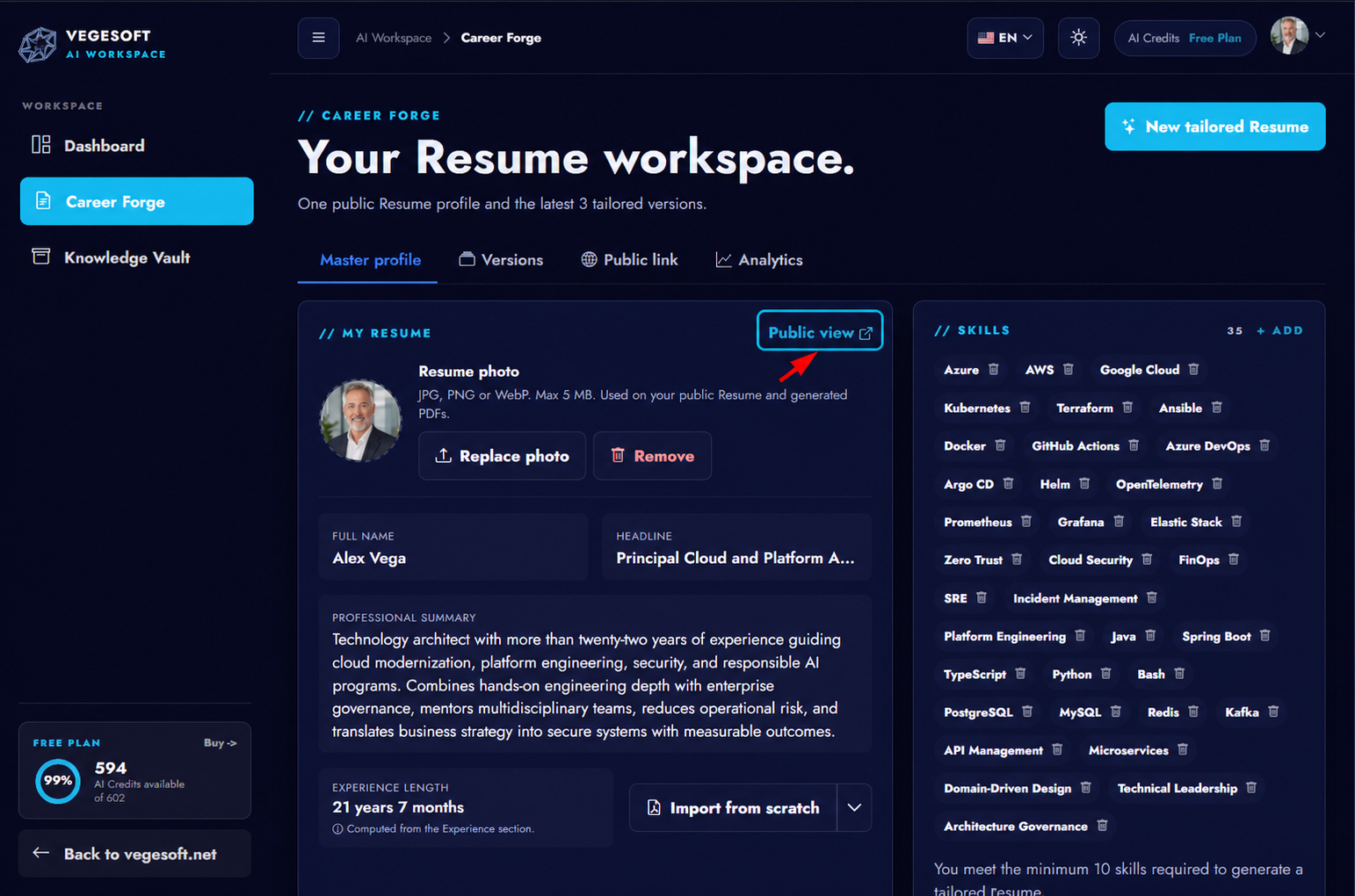Delete the Terraform skill trash icon
The image size is (1355, 896).
1127,408
